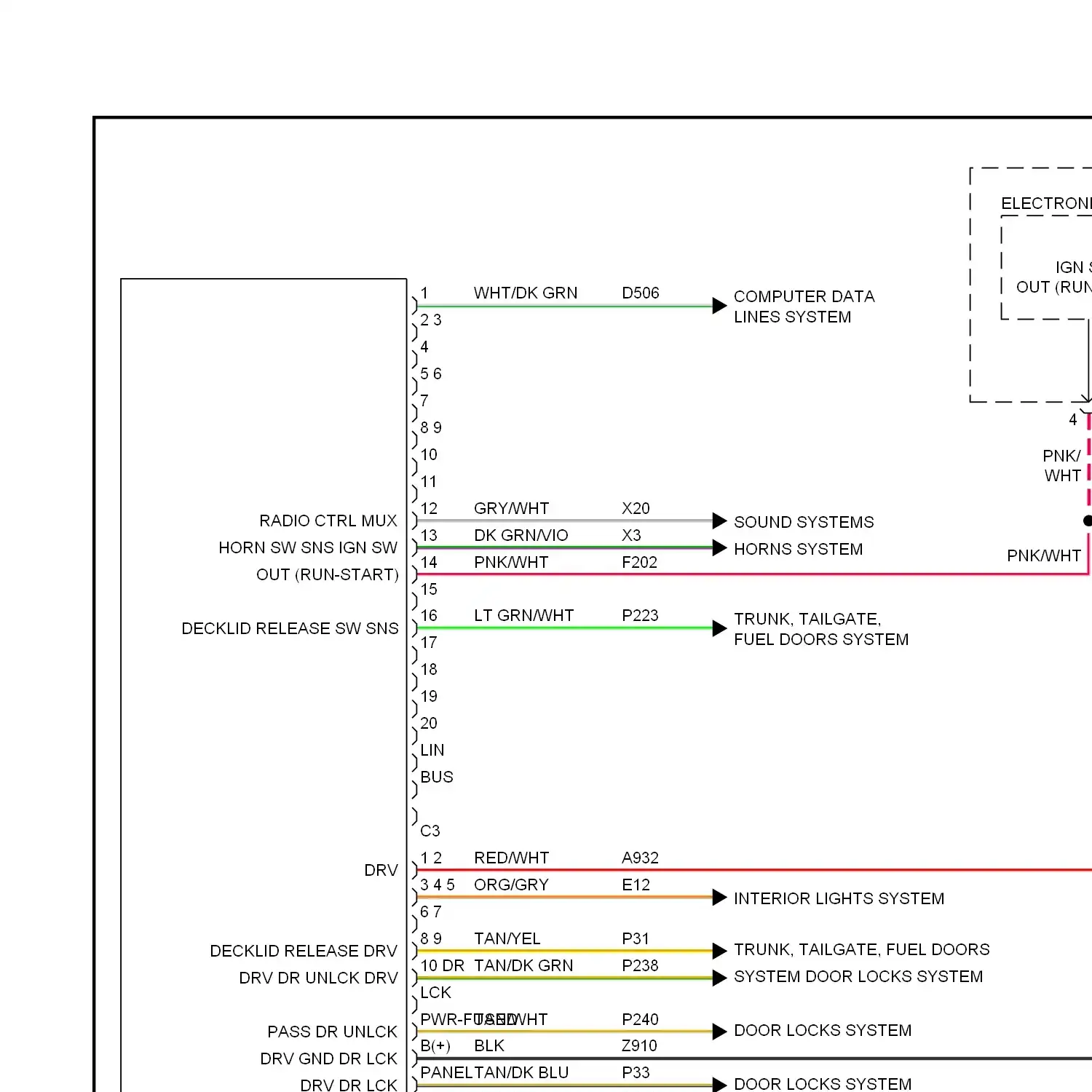The image size is (1092, 1092).
Task: Click pin number 20
Action: 429,723
